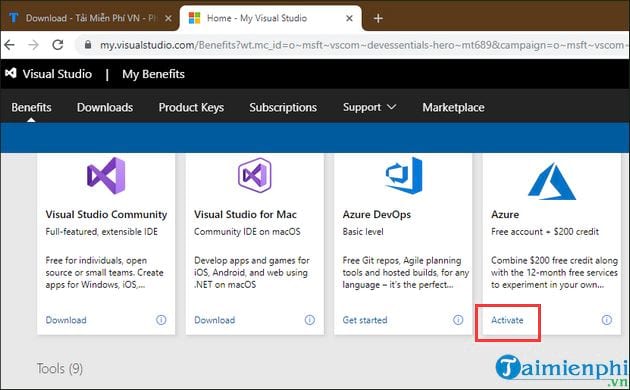630x390 pixels.
Task: Click the Visual Studio header text
Action: 57,74
